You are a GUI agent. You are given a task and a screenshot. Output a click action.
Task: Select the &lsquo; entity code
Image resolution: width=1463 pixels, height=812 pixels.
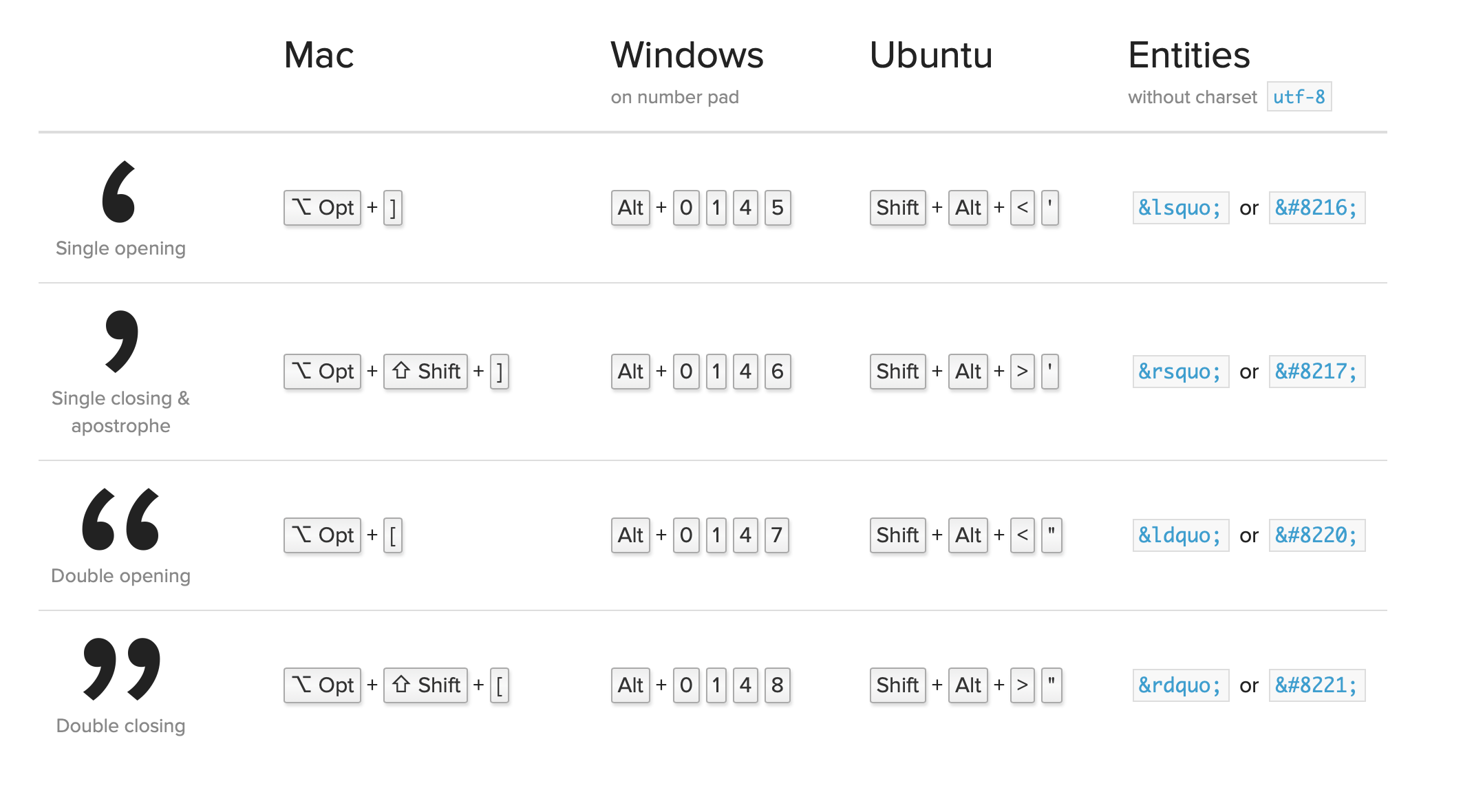pyautogui.click(x=1181, y=208)
